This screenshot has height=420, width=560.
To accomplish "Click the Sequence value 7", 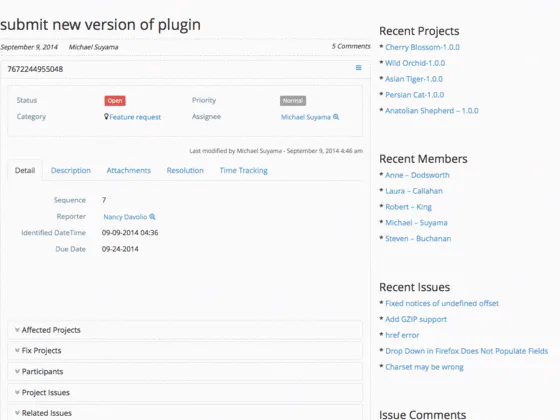I will (104, 200).
